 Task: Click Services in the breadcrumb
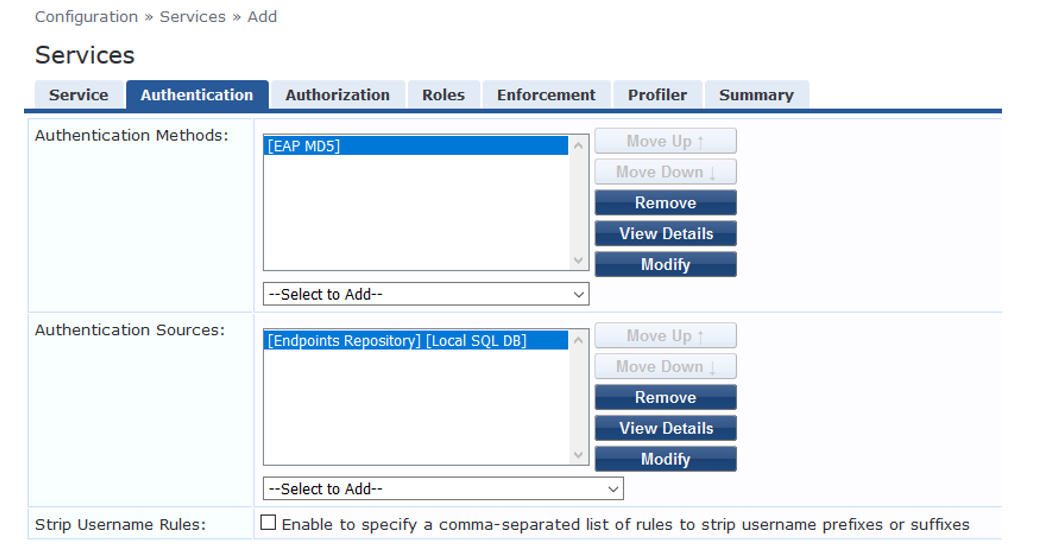coord(193,17)
